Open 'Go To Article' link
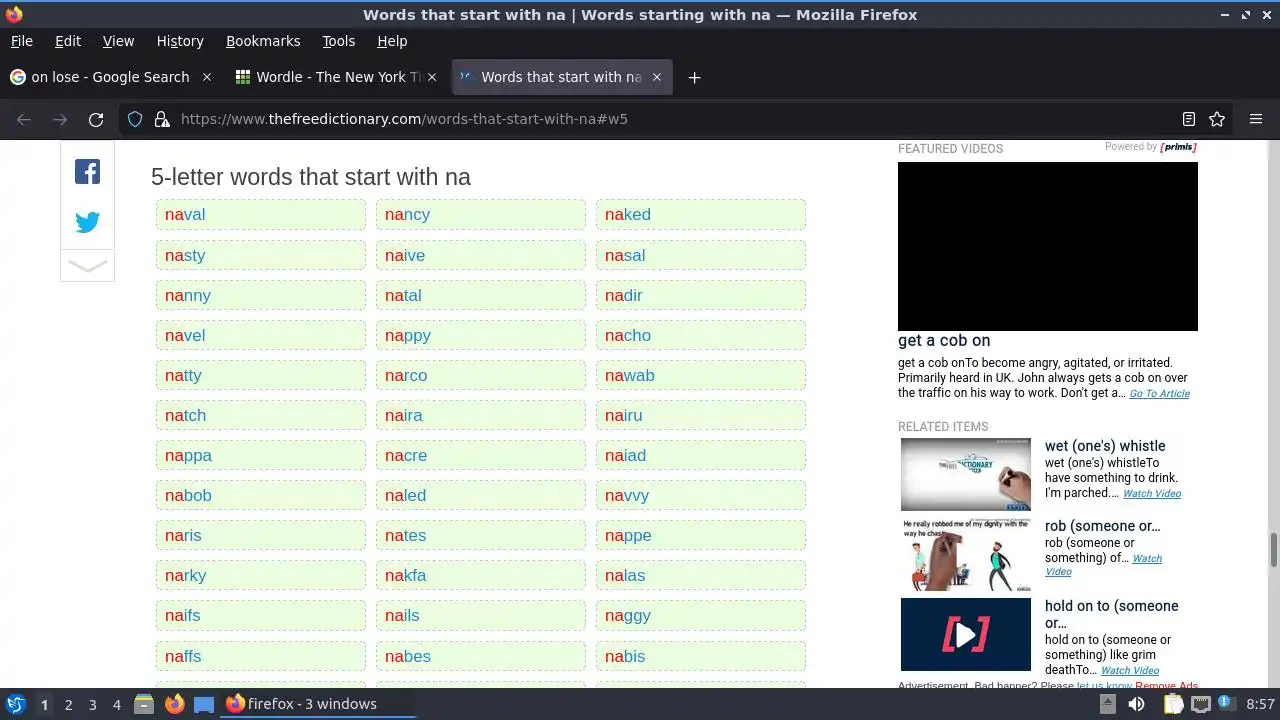This screenshot has height=720, width=1280. coord(1159,394)
